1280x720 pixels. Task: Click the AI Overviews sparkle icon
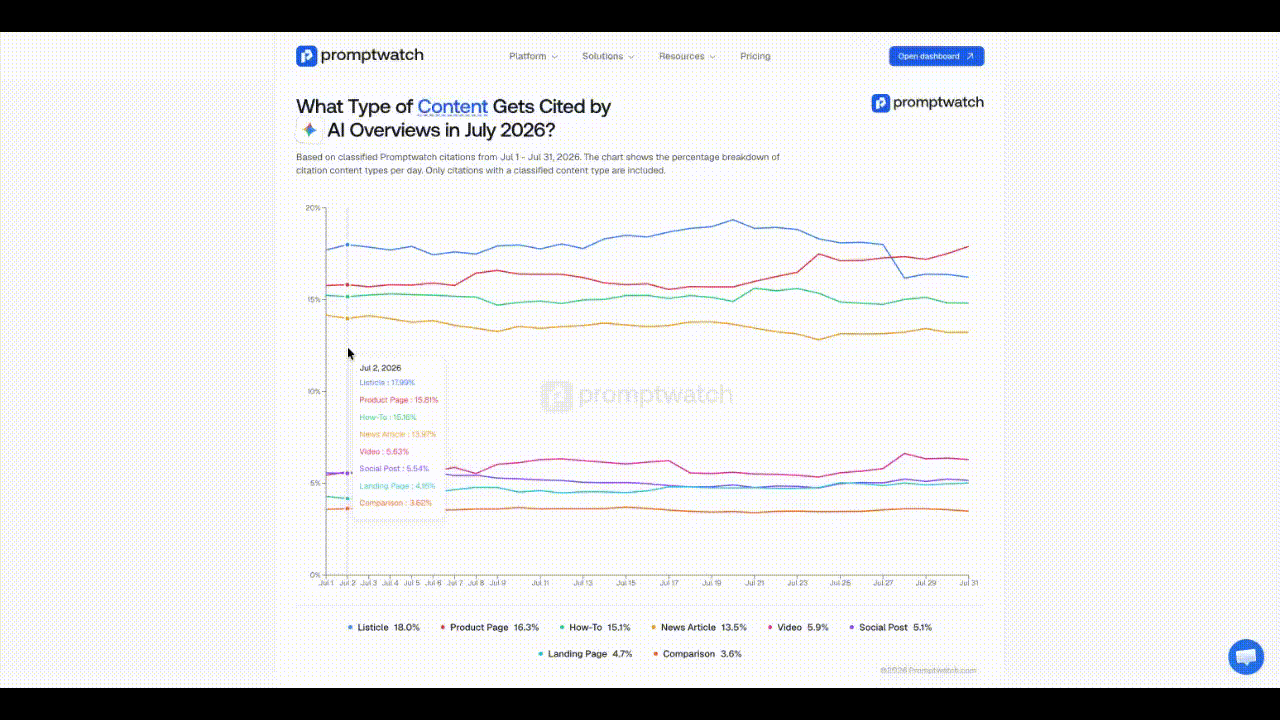pos(309,130)
